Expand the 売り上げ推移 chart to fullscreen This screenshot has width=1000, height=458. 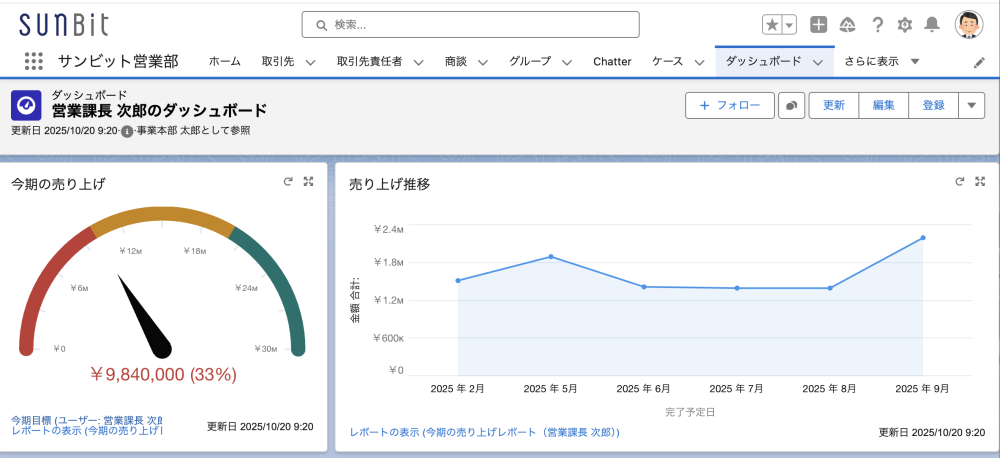tap(980, 182)
